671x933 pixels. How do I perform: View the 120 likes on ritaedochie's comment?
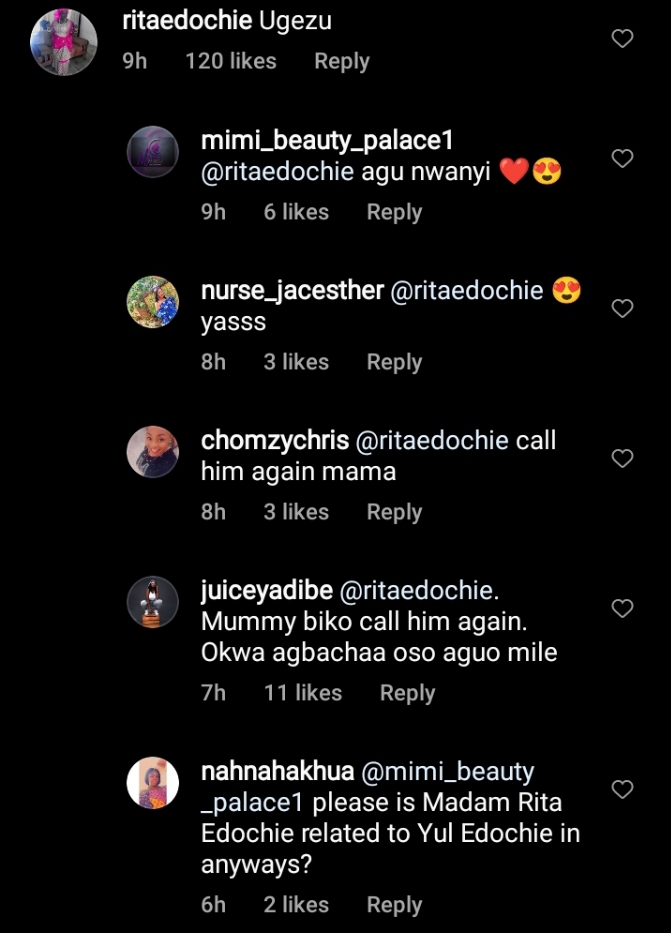(230, 62)
